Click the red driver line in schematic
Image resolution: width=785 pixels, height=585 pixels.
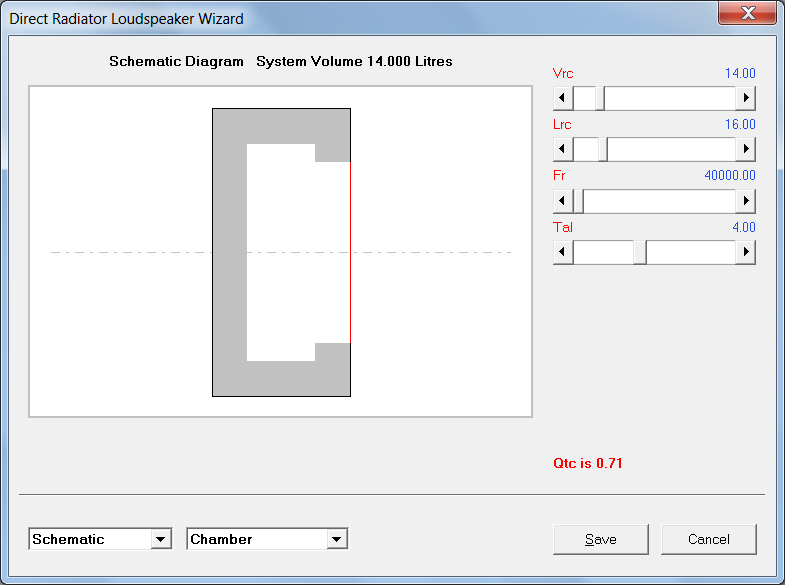350,252
